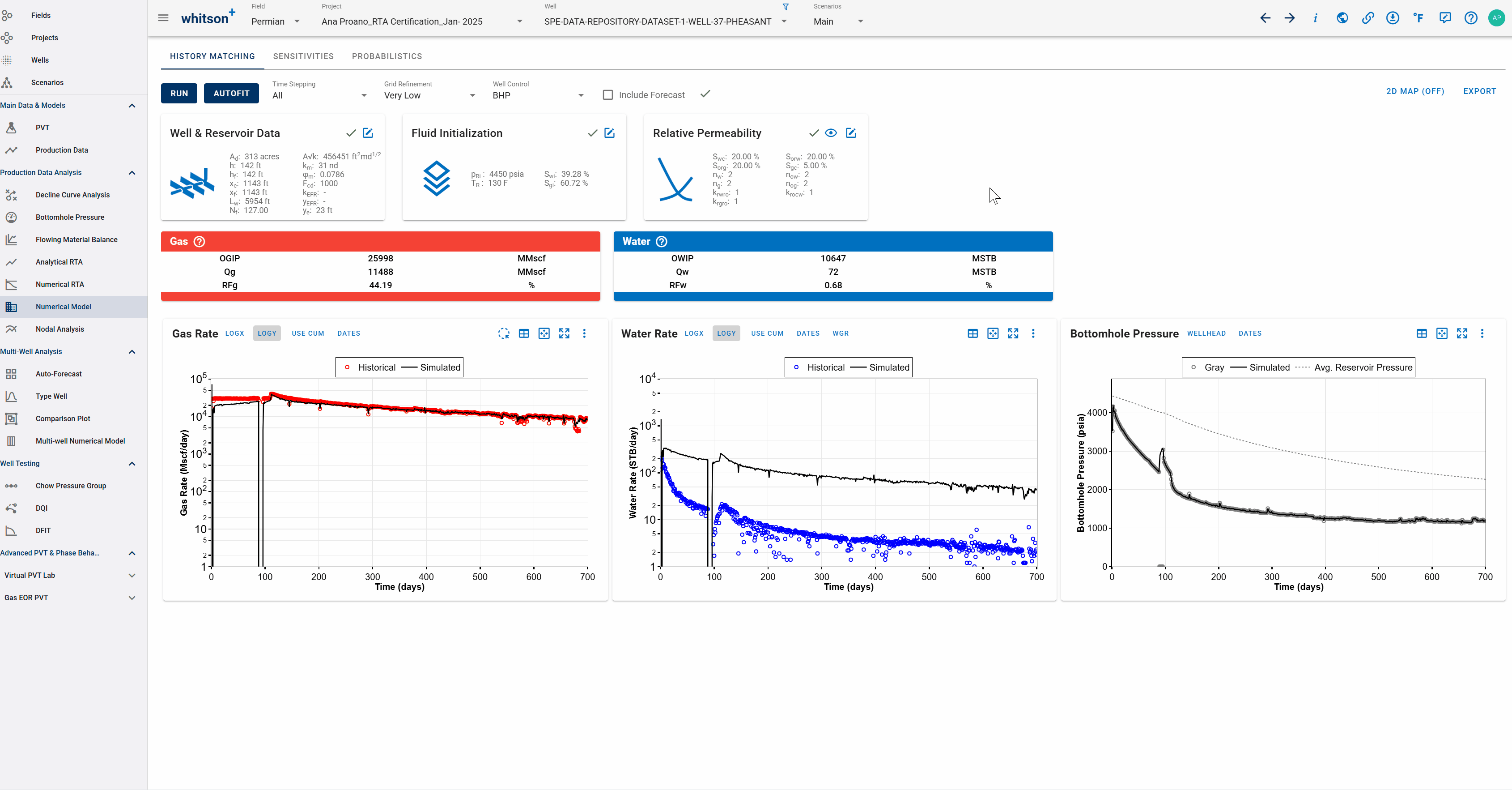
Task: Open Nodal Analysis in sidebar
Action: pyautogui.click(x=59, y=329)
